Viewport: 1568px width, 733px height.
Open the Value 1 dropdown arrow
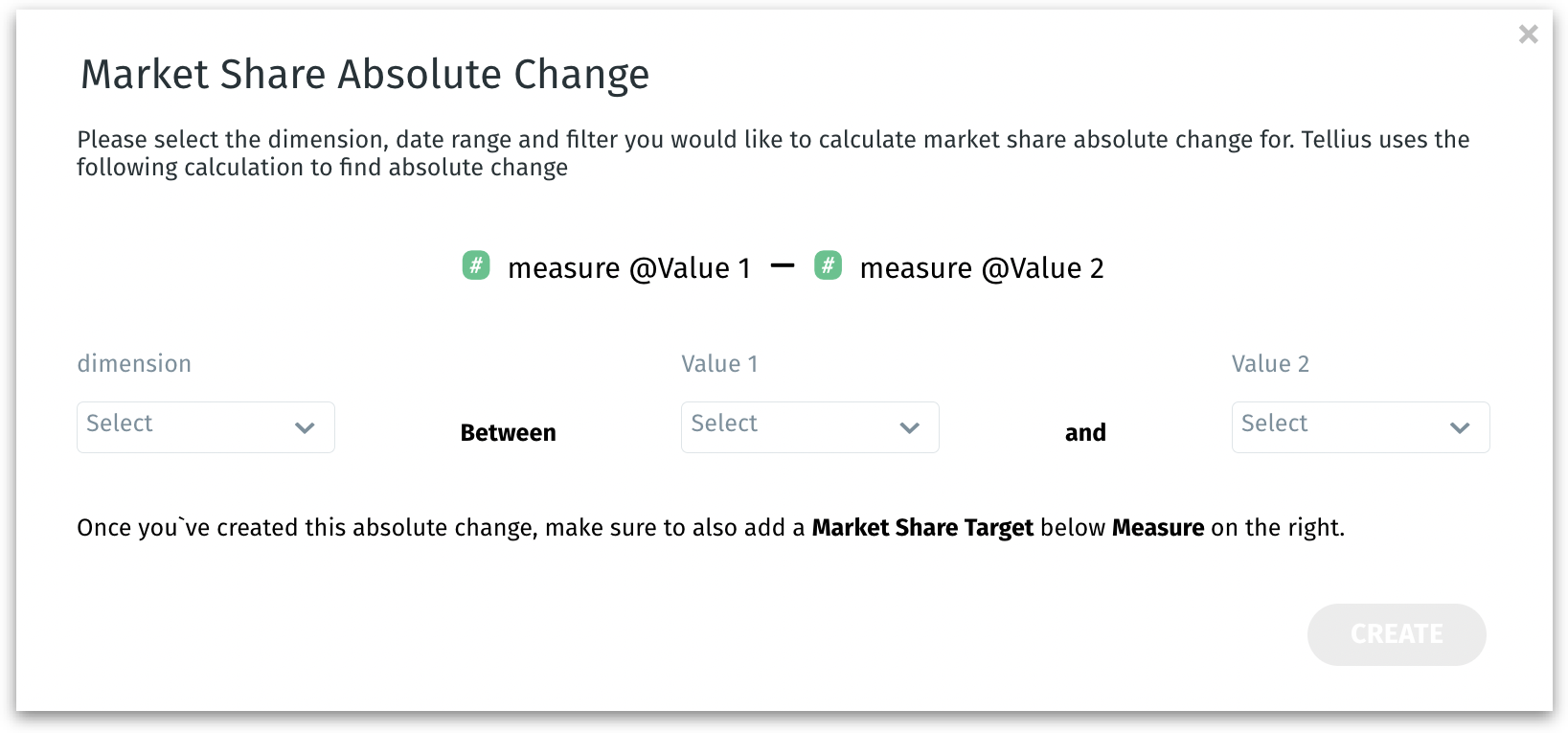909,428
